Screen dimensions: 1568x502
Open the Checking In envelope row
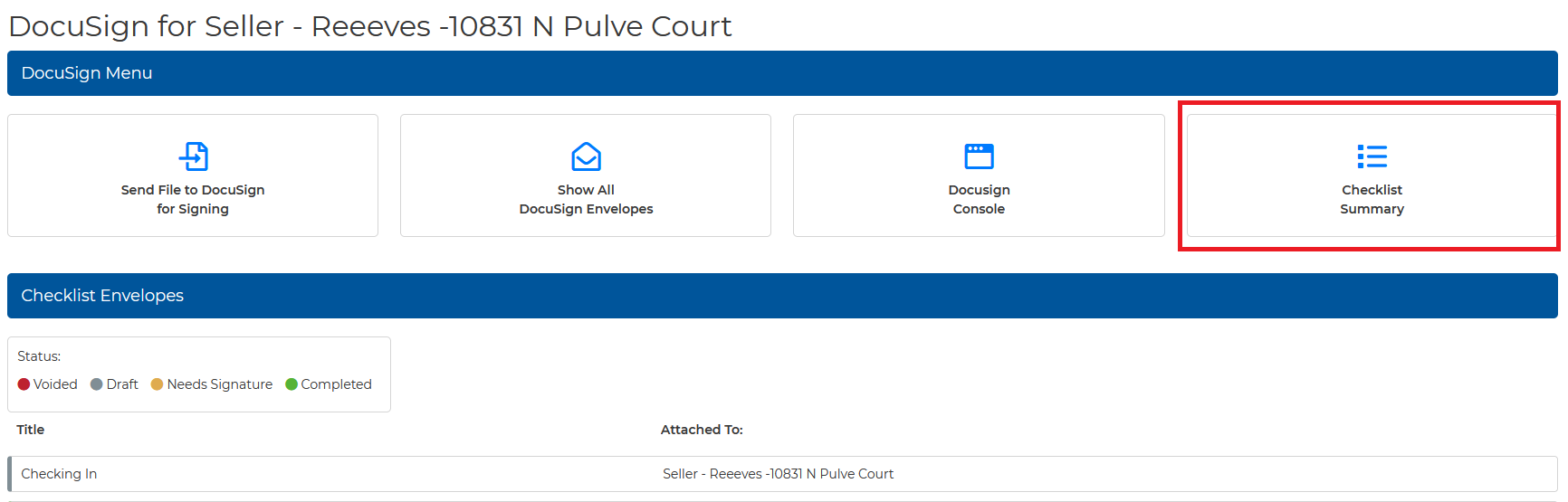(x=782, y=474)
